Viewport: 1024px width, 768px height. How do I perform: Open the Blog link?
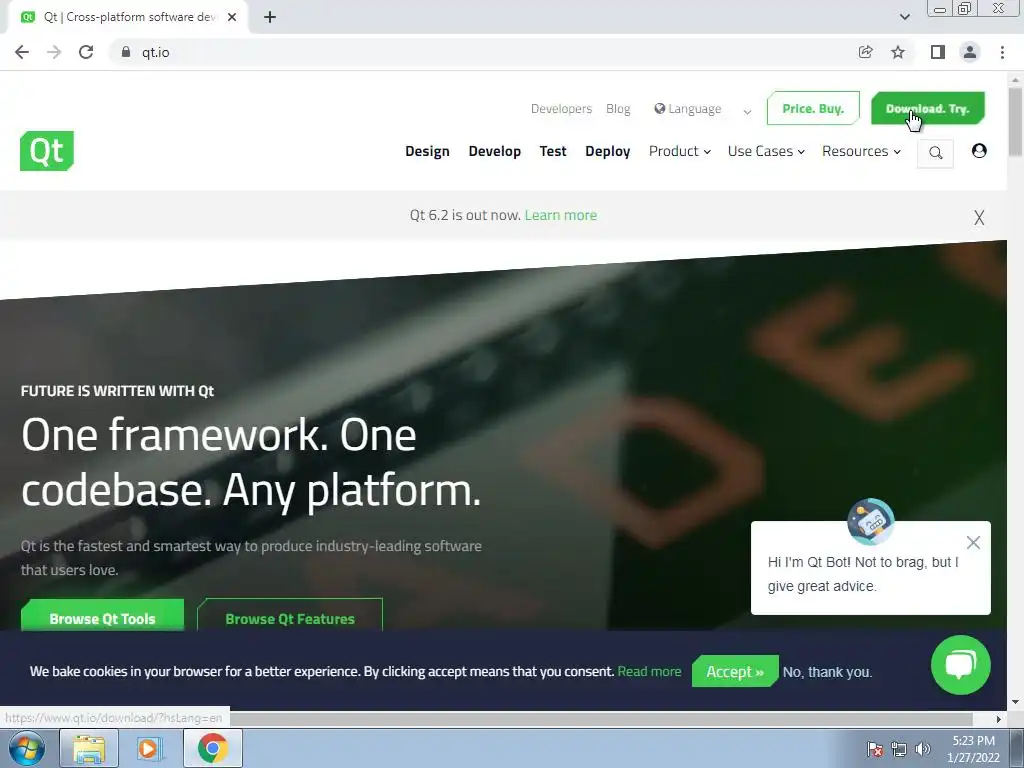pos(618,108)
